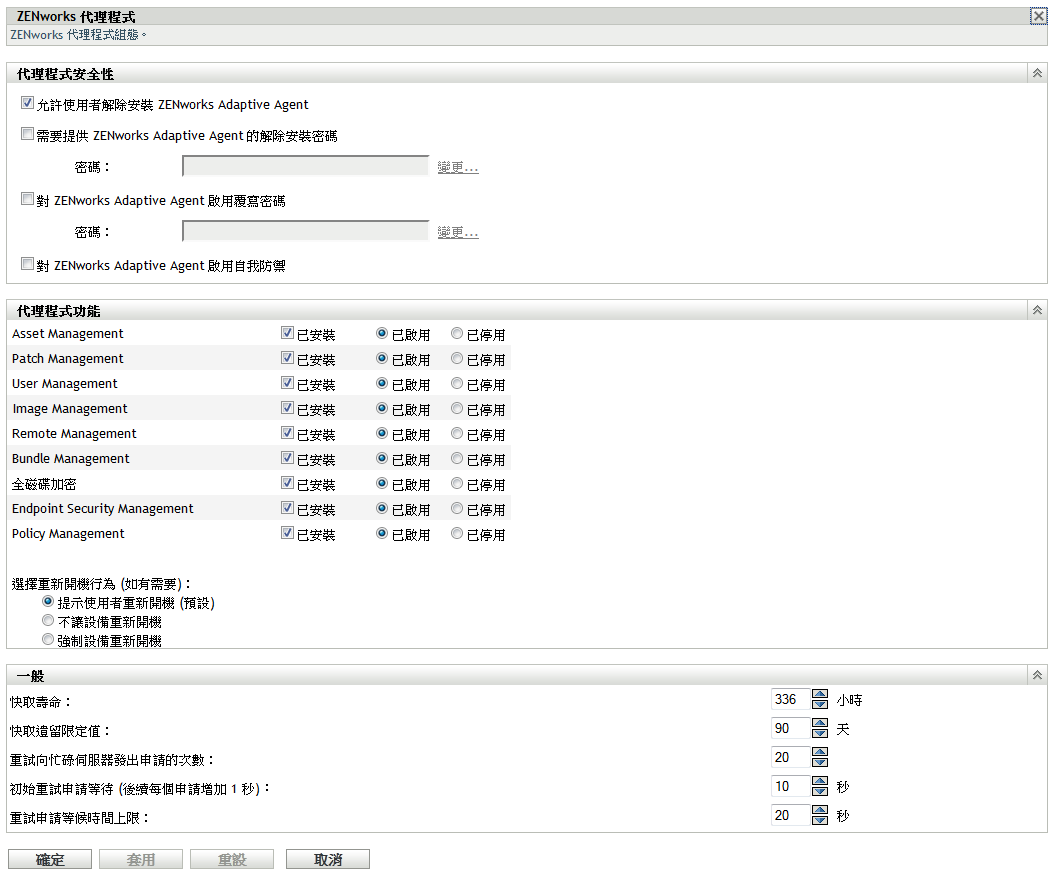Screen dimensions: 1056x873
Task: Click the 套用 button
Action: tap(141, 859)
